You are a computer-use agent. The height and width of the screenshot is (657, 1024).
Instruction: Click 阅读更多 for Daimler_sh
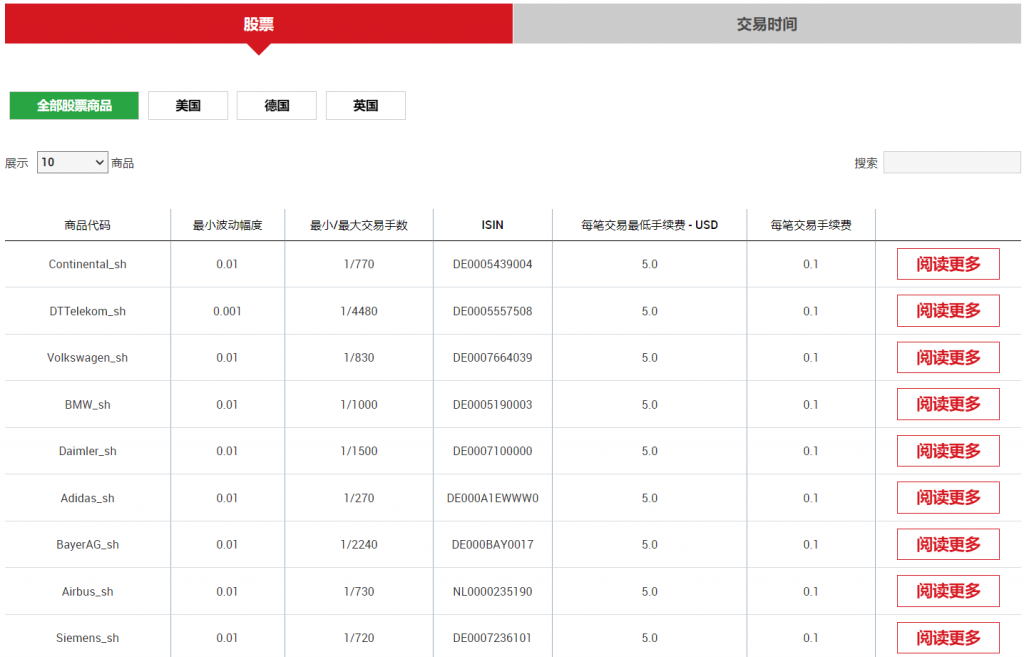click(948, 451)
